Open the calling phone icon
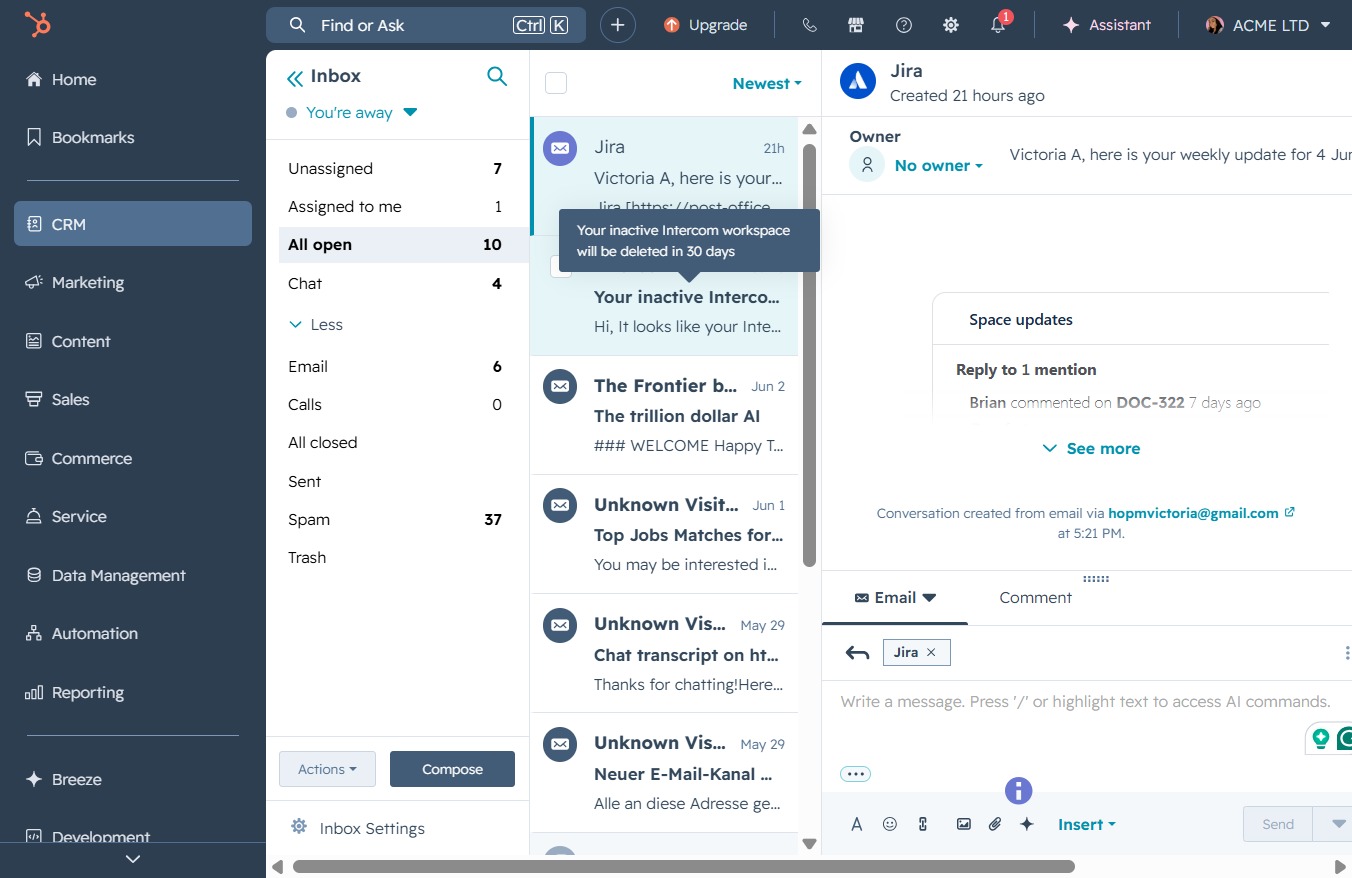The height and width of the screenshot is (878, 1352). click(x=809, y=25)
